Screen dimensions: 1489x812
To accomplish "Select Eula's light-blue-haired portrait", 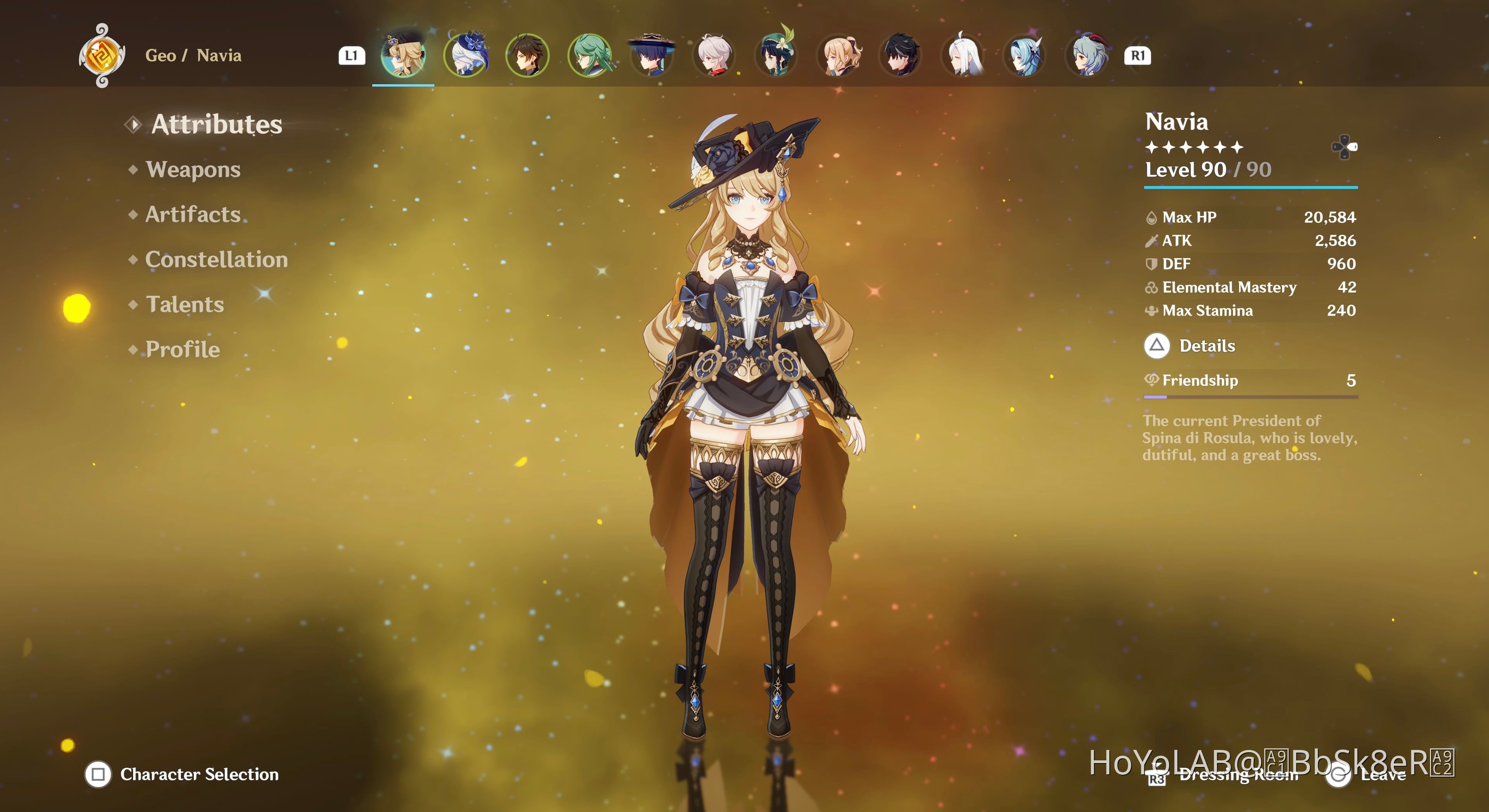I will [x=1025, y=55].
